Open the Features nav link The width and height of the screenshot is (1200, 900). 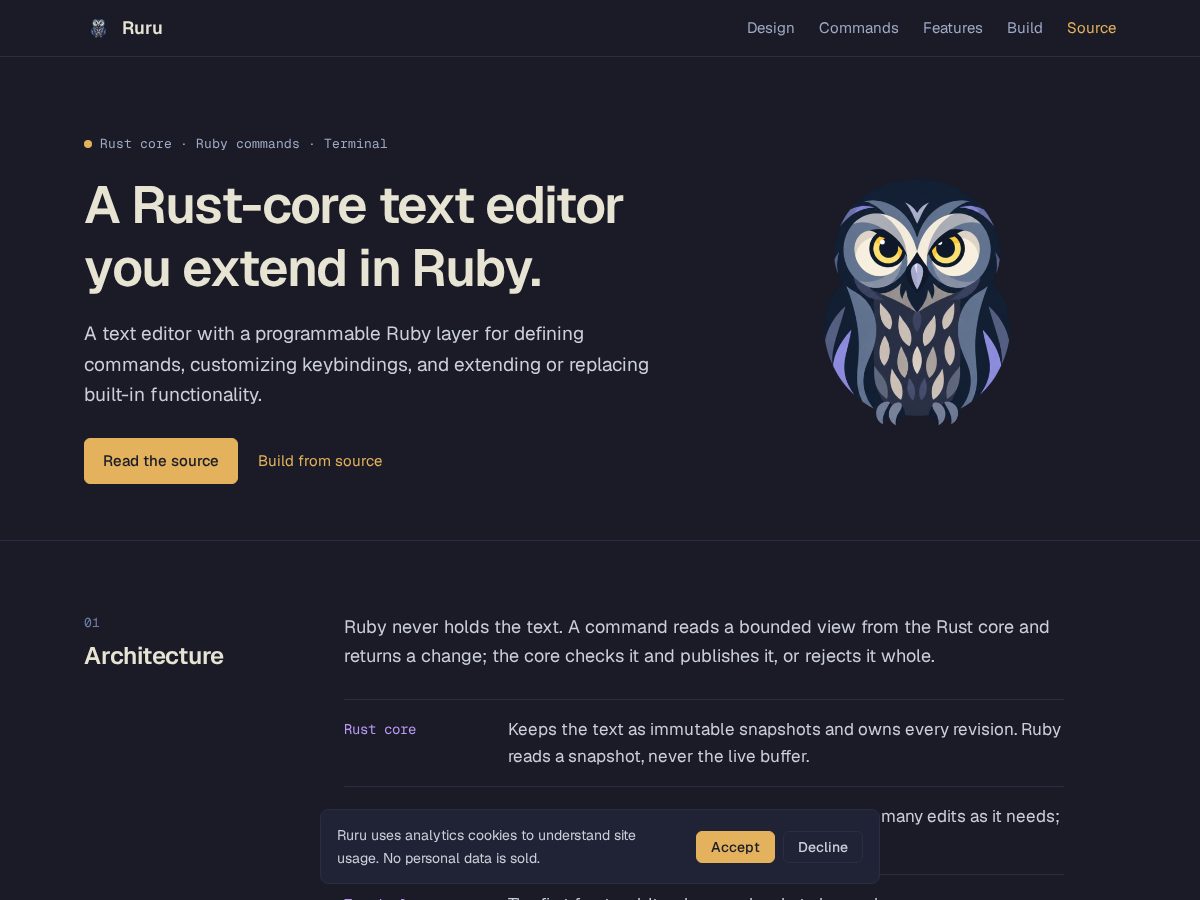click(952, 28)
